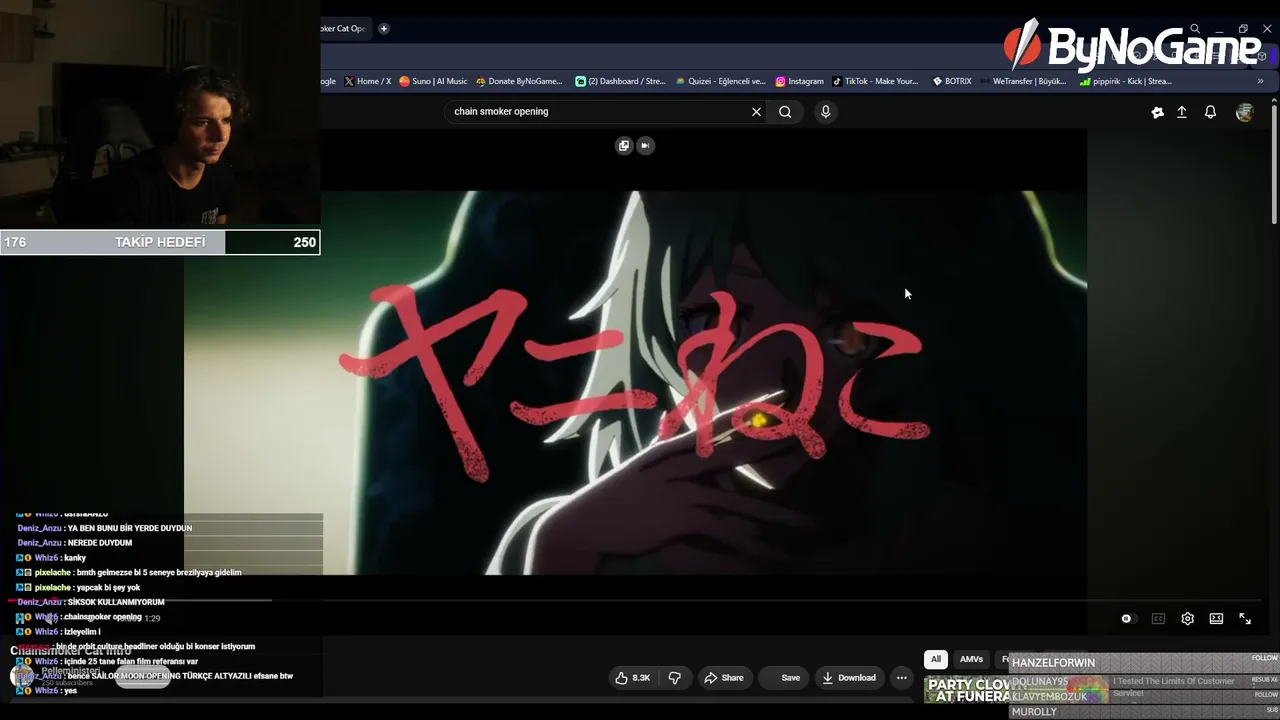Screen dimensions: 1280x720
Task: Select the AMVs filter chip
Action: (971, 659)
